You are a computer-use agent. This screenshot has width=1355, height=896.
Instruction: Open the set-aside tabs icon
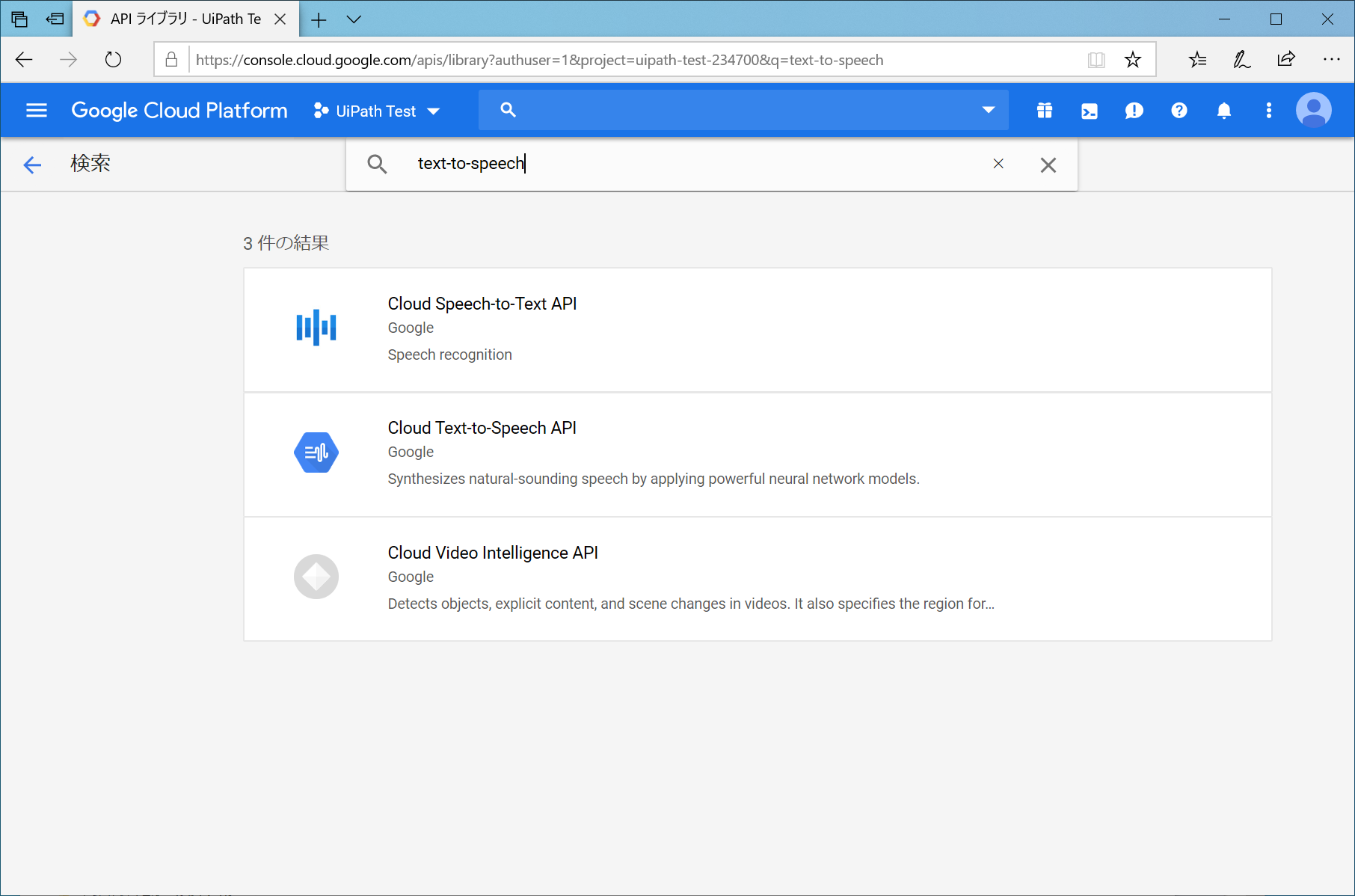[20, 19]
